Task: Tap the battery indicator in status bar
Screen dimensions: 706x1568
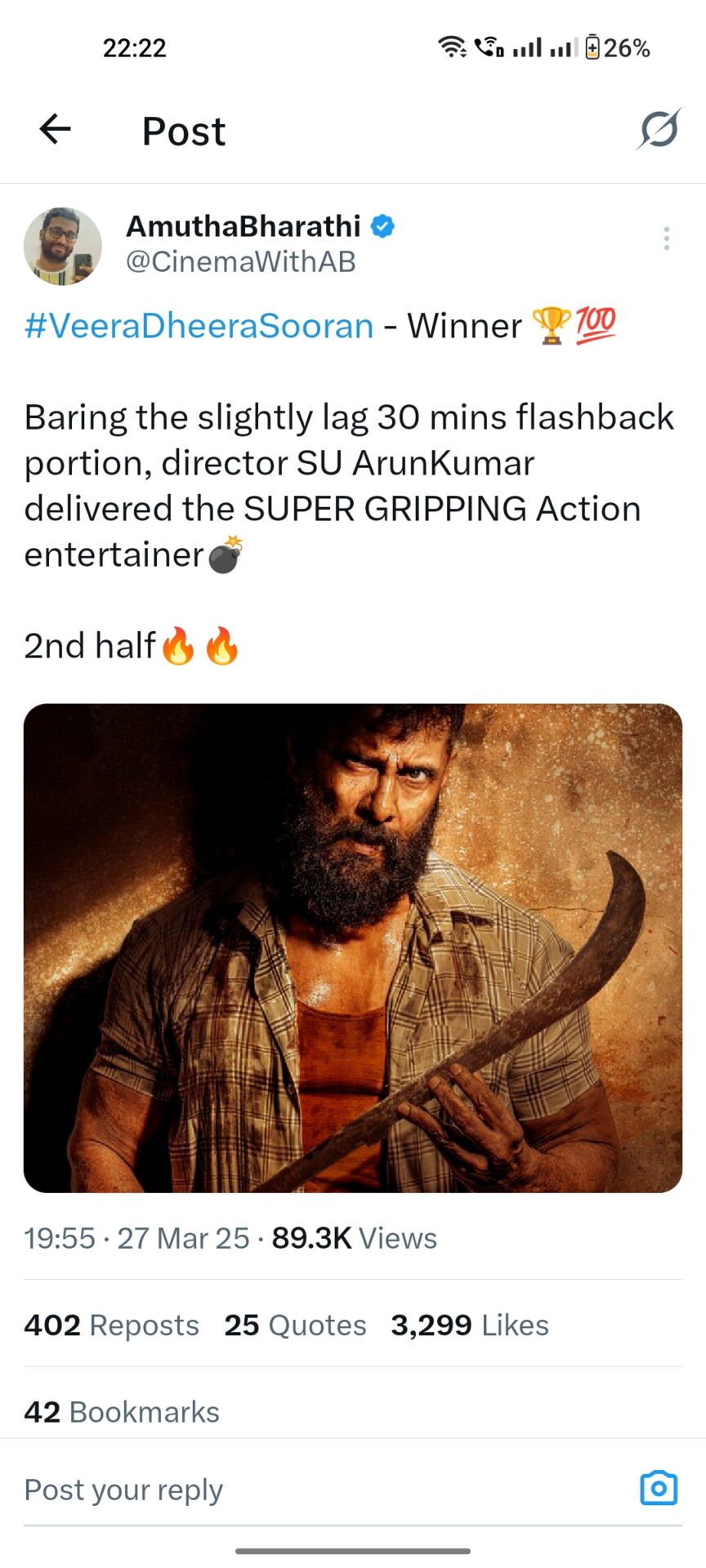Action: coord(618,48)
